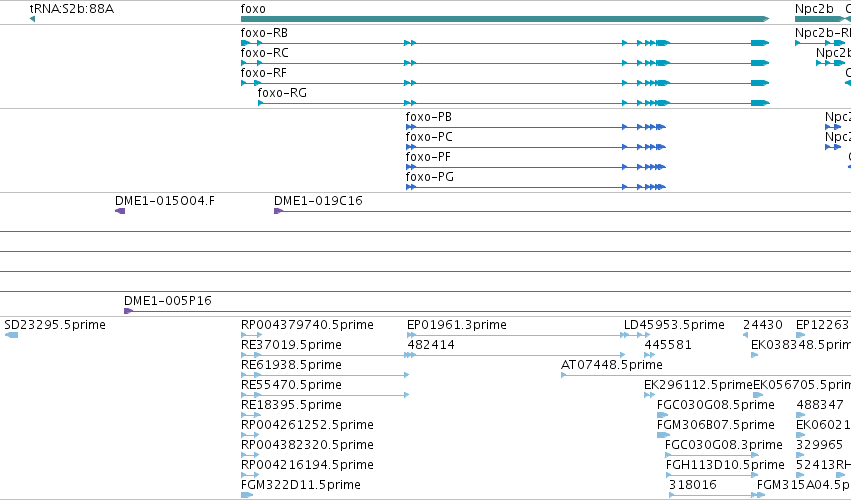Click the 488347 feature label
This screenshot has width=851, height=500.
point(820,405)
